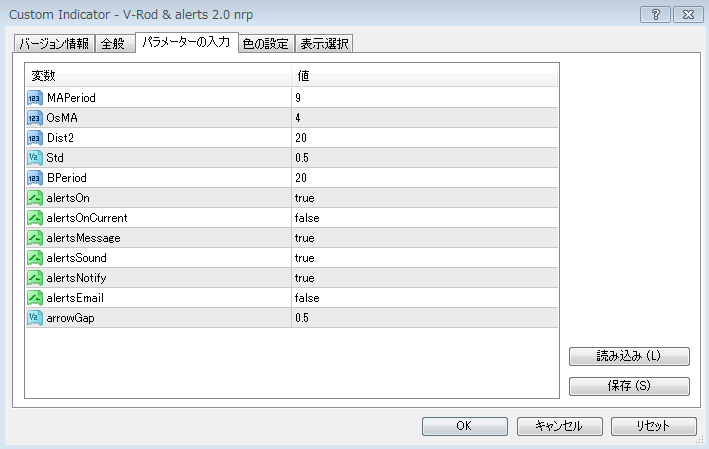Open the バージョン情報 tab

click(x=54, y=44)
